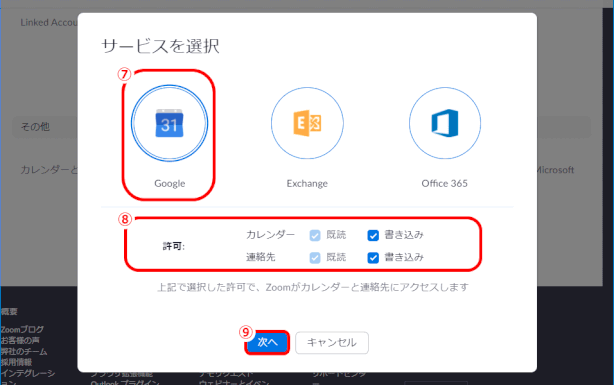
Task: Click the サービスを選択 dialog title
Action: tap(160, 46)
